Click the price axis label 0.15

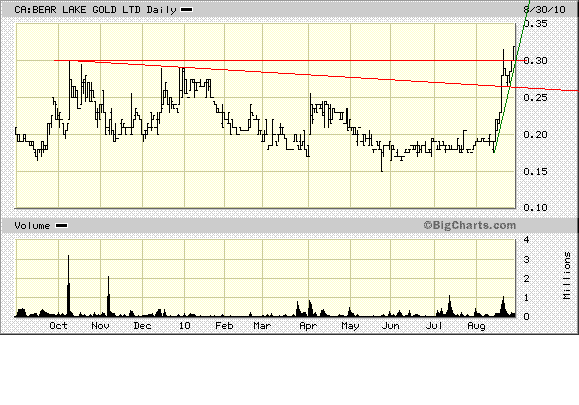coord(535,171)
